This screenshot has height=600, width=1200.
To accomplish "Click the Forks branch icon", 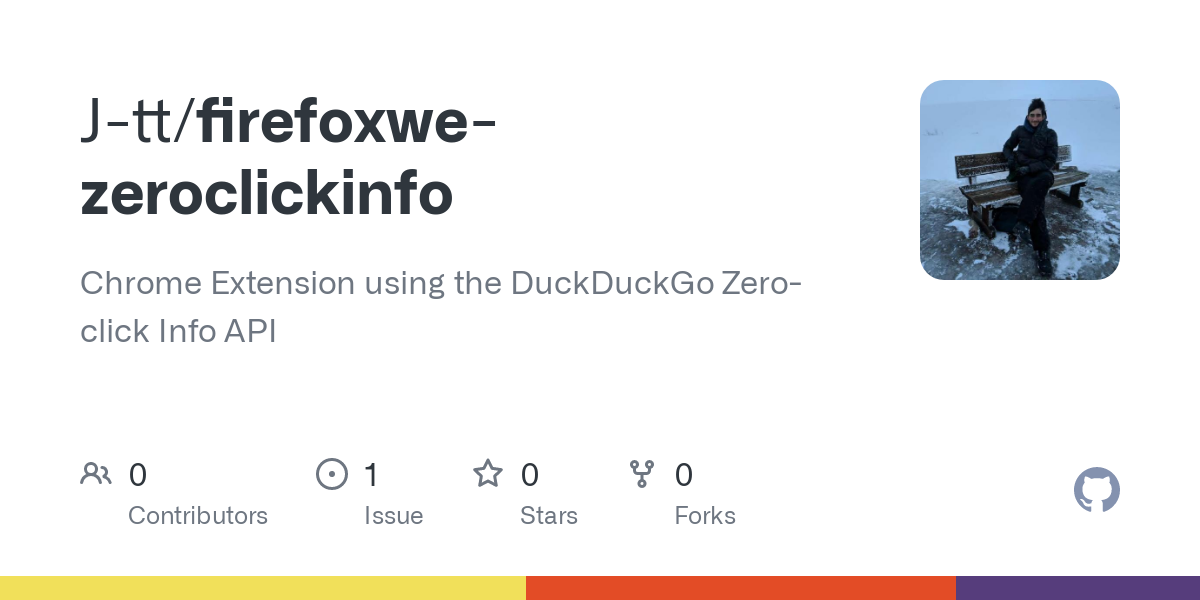I will [x=642, y=474].
